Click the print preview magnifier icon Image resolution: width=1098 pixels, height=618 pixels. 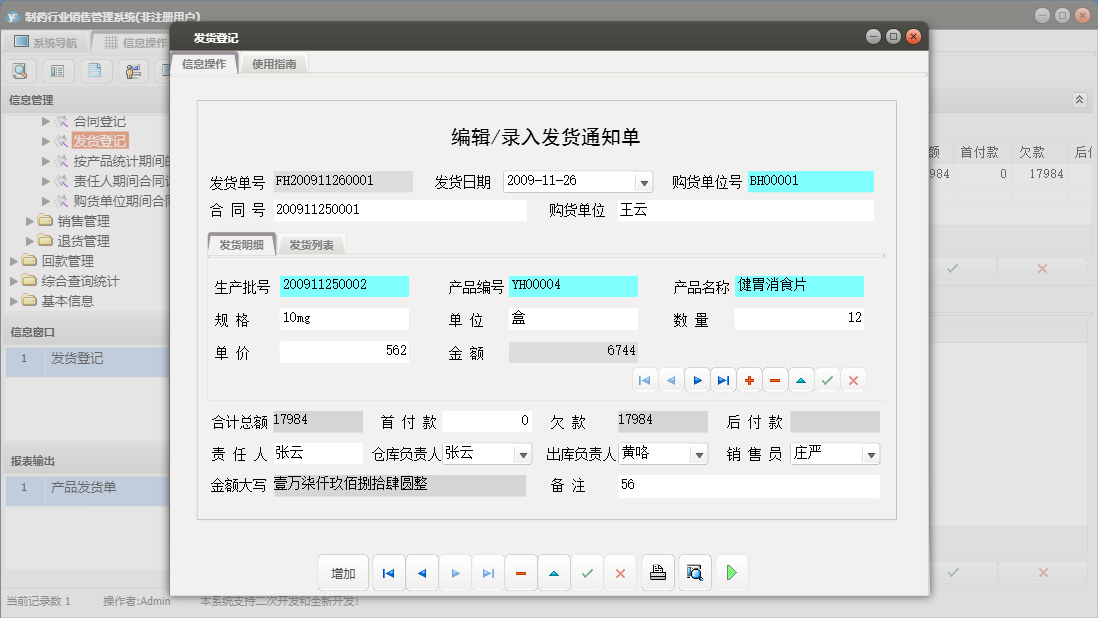[x=695, y=573]
